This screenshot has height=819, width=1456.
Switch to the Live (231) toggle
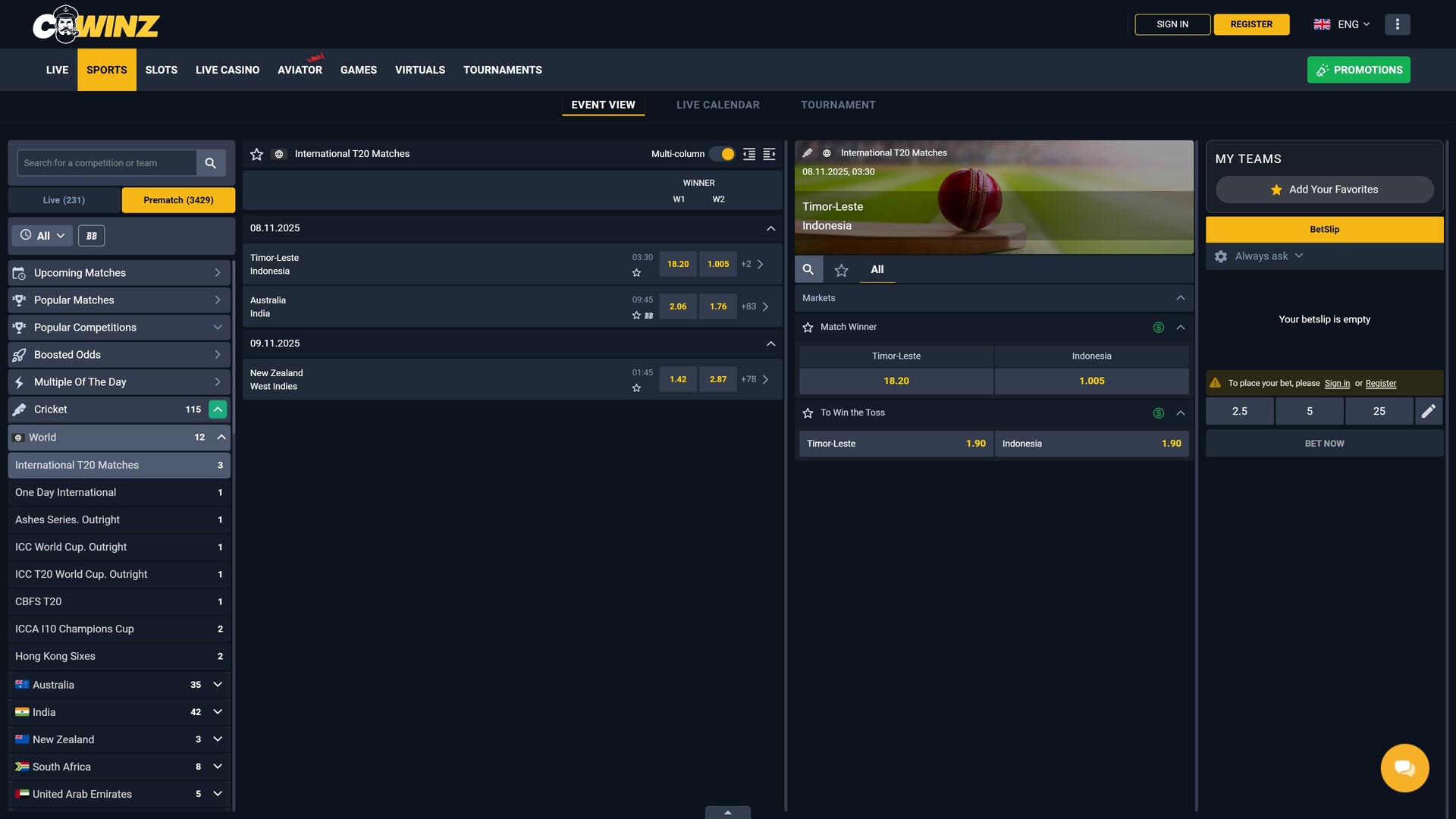[64, 200]
